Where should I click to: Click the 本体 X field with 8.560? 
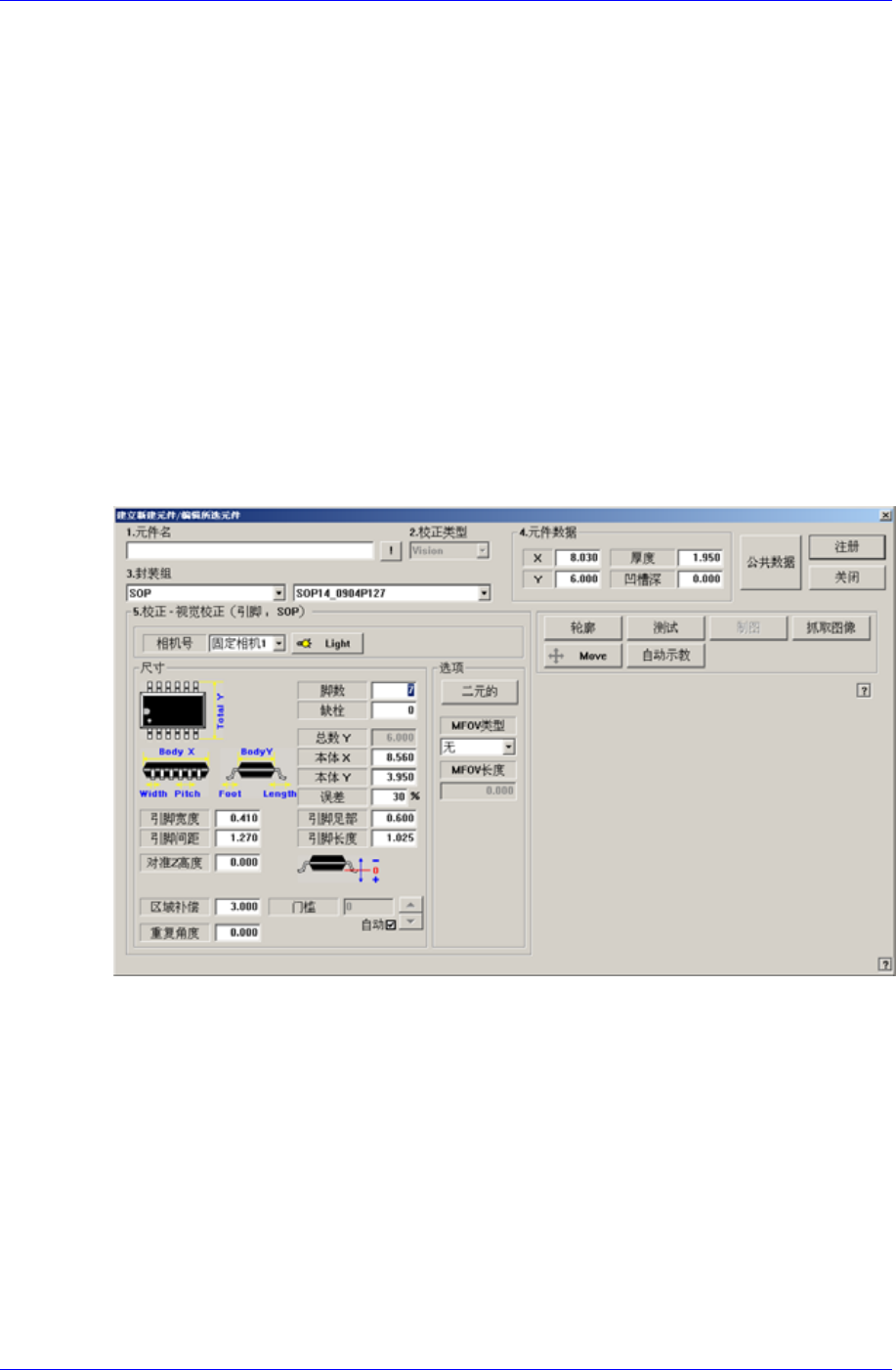point(395,758)
